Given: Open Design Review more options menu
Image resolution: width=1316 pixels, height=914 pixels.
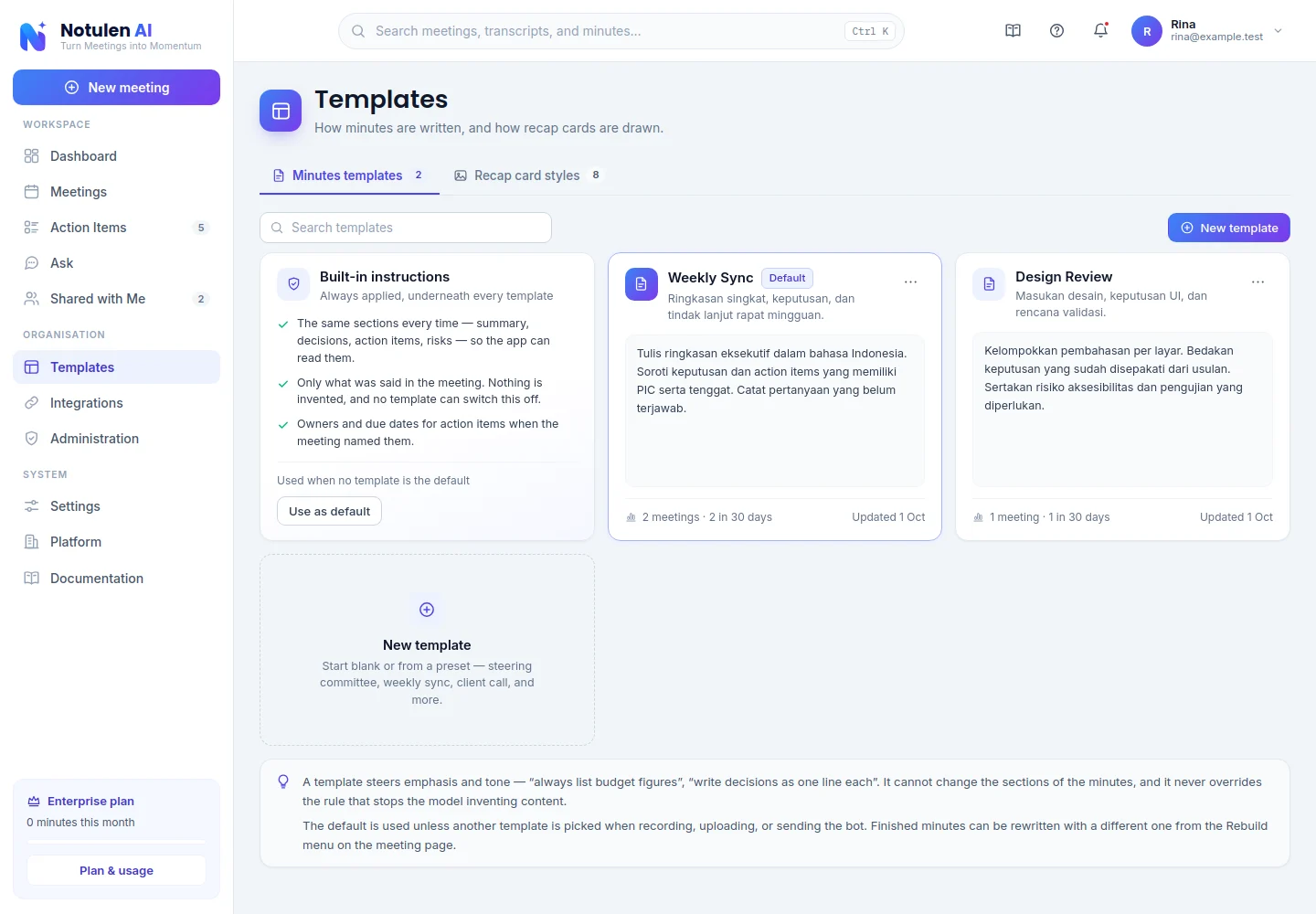Looking at the screenshot, I should pyautogui.click(x=1258, y=282).
